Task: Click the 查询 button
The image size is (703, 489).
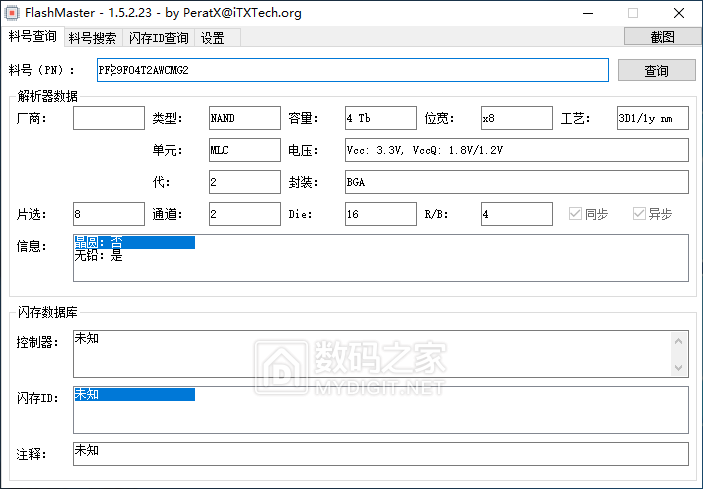Action: pyautogui.click(x=656, y=71)
